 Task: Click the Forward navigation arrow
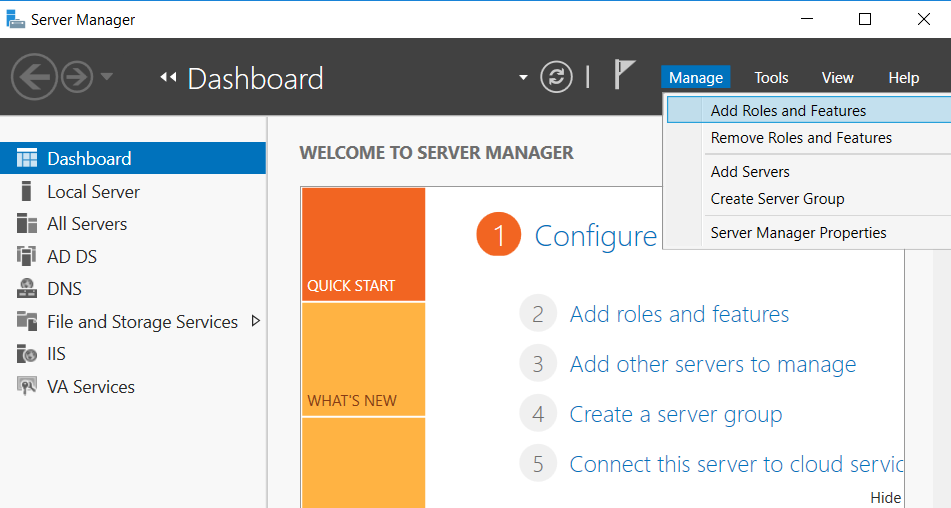tap(77, 77)
